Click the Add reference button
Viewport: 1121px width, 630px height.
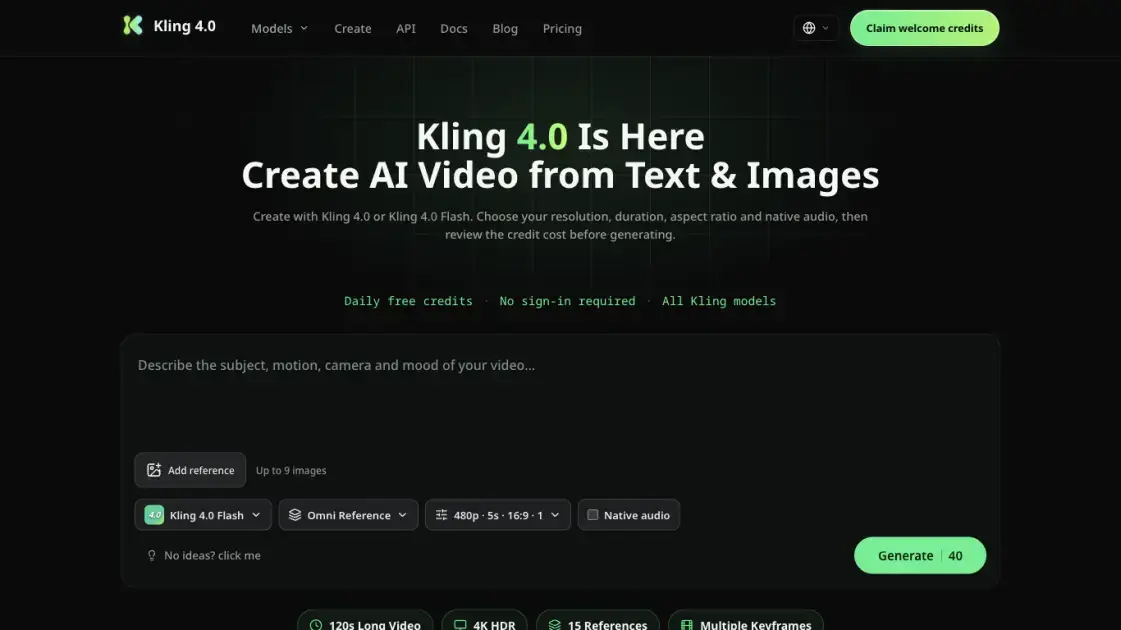pos(190,470)
